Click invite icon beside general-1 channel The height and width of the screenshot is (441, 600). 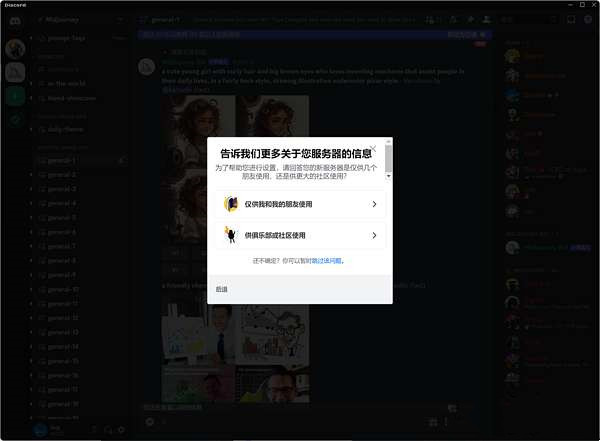tap(122, 161)
